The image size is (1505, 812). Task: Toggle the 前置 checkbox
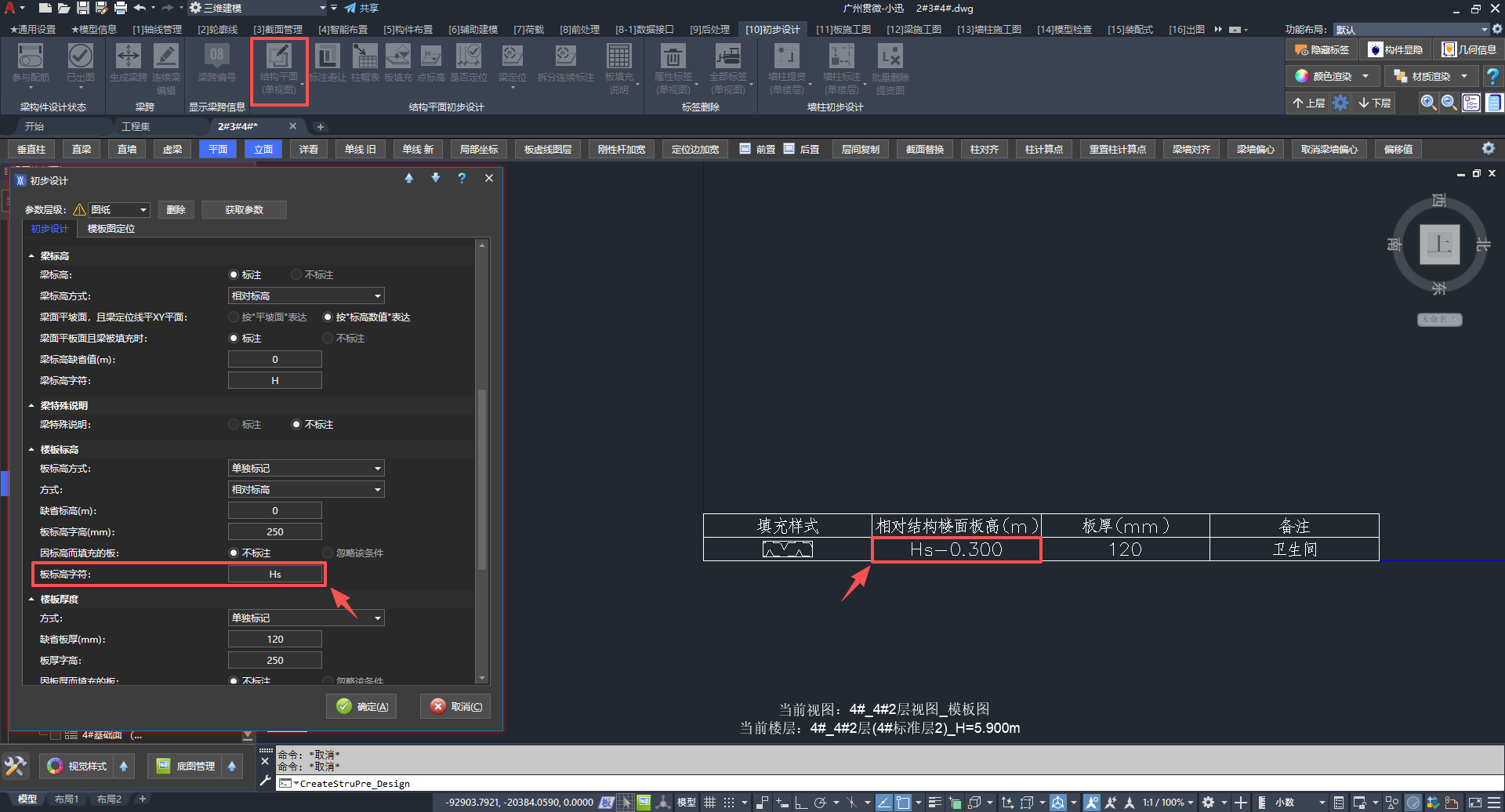[745, 149]
